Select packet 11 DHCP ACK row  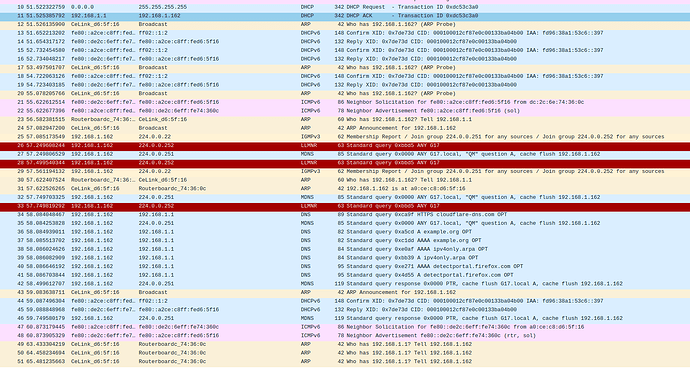345,16
